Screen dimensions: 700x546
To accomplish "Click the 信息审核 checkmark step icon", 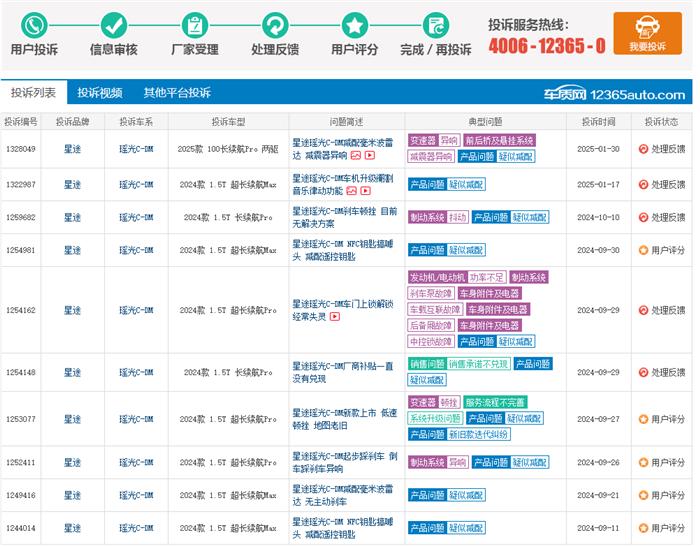I will 114,25.
